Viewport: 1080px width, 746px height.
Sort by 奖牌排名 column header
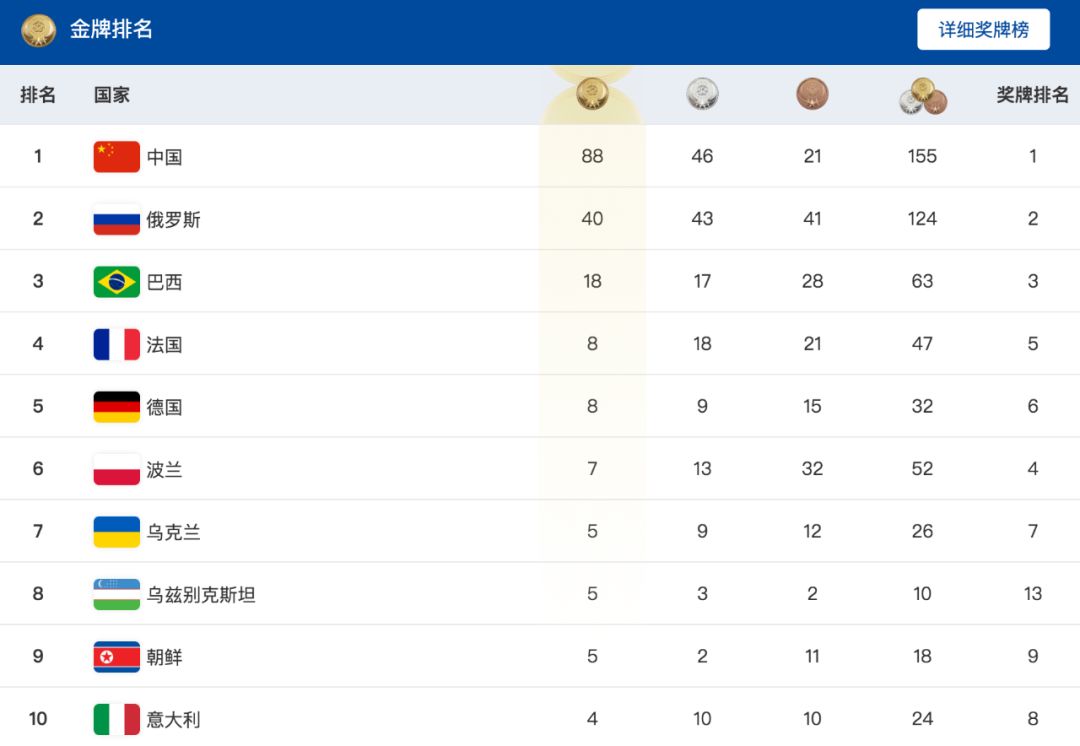point(1032,94)
